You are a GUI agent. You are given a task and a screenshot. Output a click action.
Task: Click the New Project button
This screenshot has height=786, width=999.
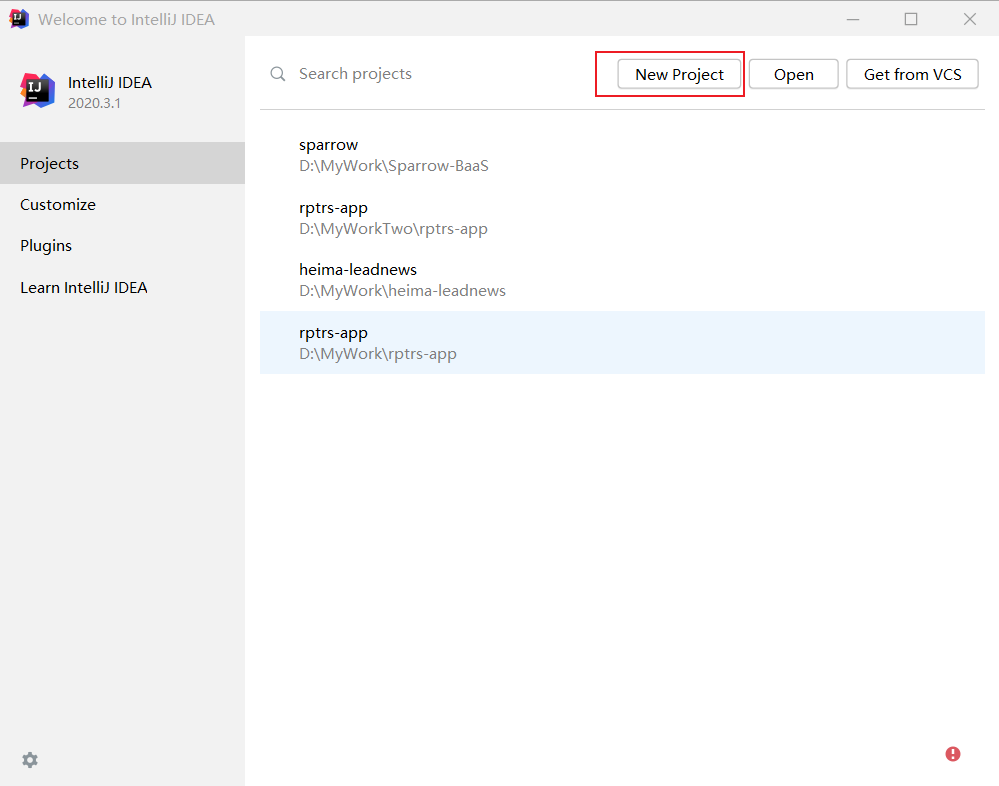click(x=679, y=75)
